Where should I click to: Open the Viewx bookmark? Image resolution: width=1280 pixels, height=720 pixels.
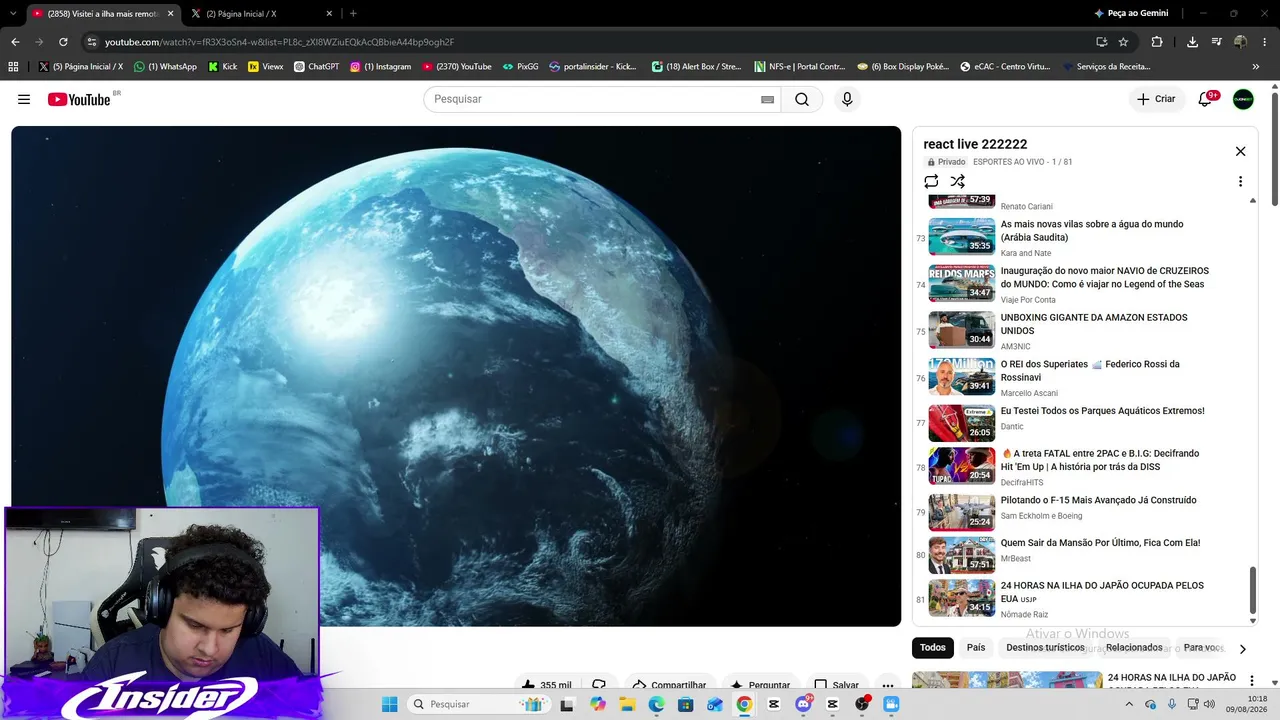(x=265, y=67)
